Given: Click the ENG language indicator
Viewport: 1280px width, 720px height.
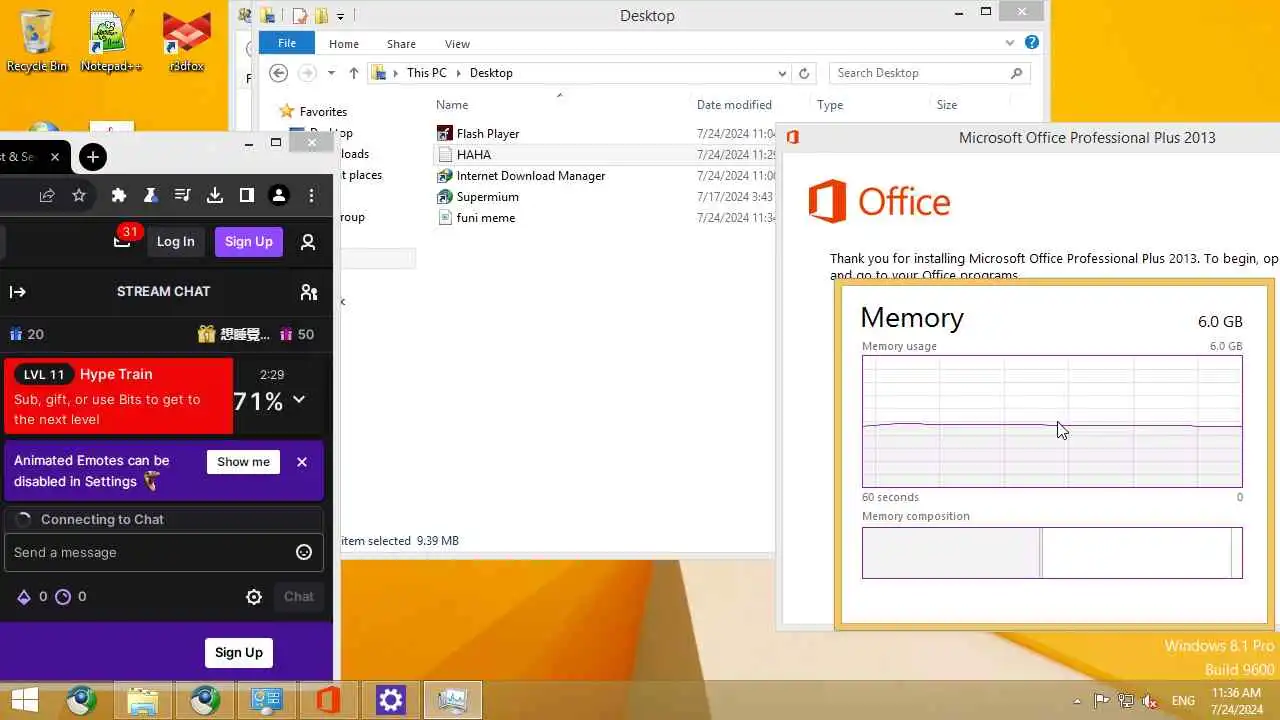Looking at the screenshot, I should pos(1183,701).
